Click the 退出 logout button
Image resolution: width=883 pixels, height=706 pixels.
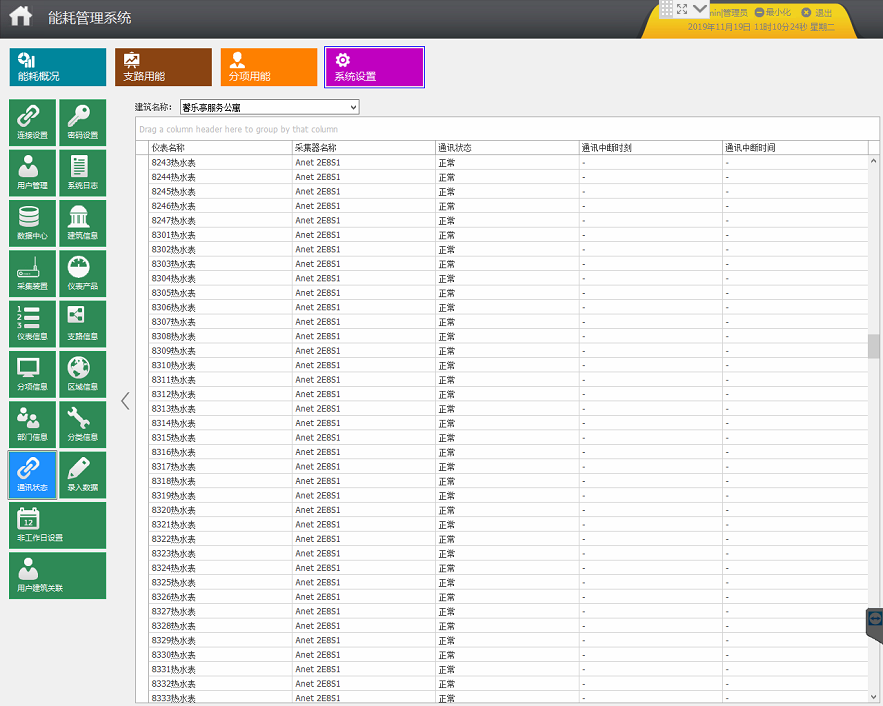pos(817,12)
